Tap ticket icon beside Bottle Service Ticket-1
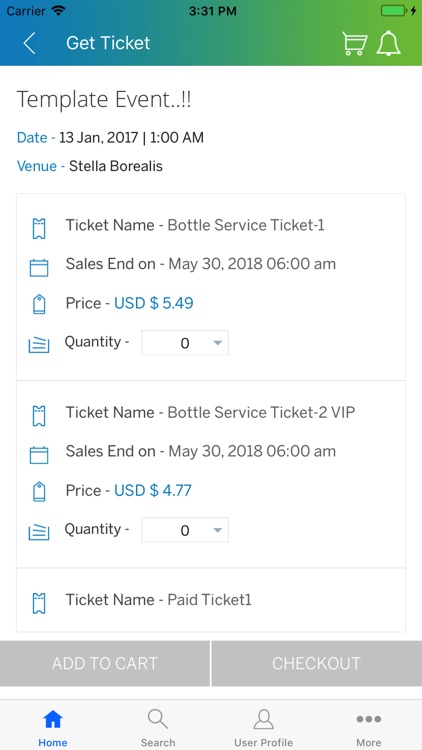 [39, 228]
